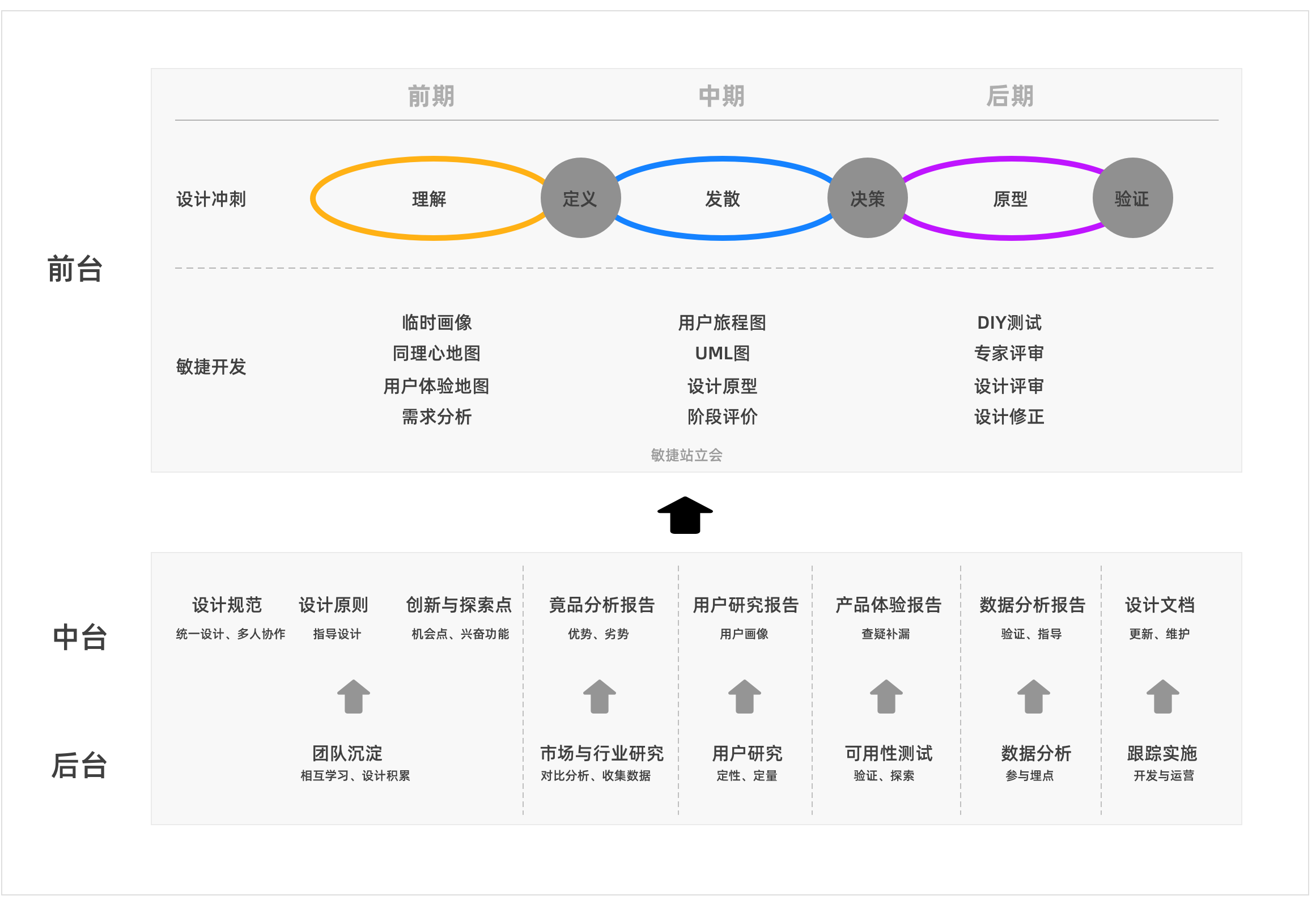Select the gray 决策 circle node
The image size is (1316, 900).
click(x=867, y=198)
